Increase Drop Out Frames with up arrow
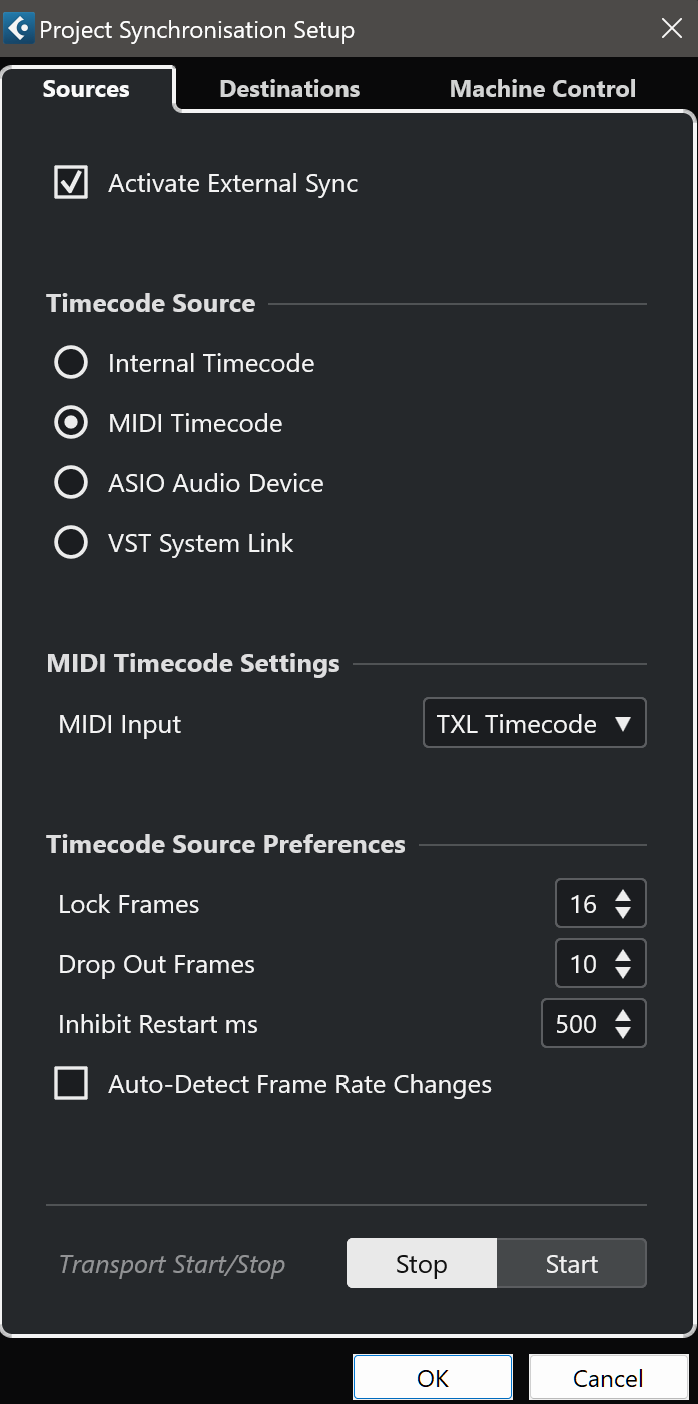The height and width of the screenshot is (1404, 698). pyautogui.click(x=623, y=955)
